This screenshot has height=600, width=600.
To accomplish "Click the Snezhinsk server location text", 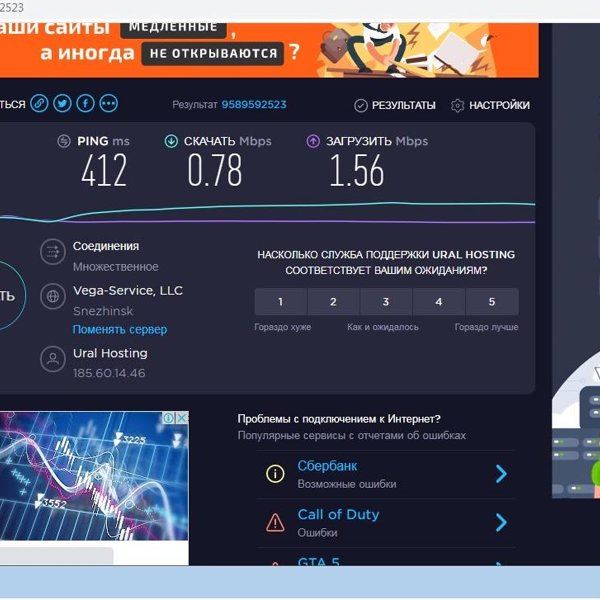I will click(x=103, y=311).
